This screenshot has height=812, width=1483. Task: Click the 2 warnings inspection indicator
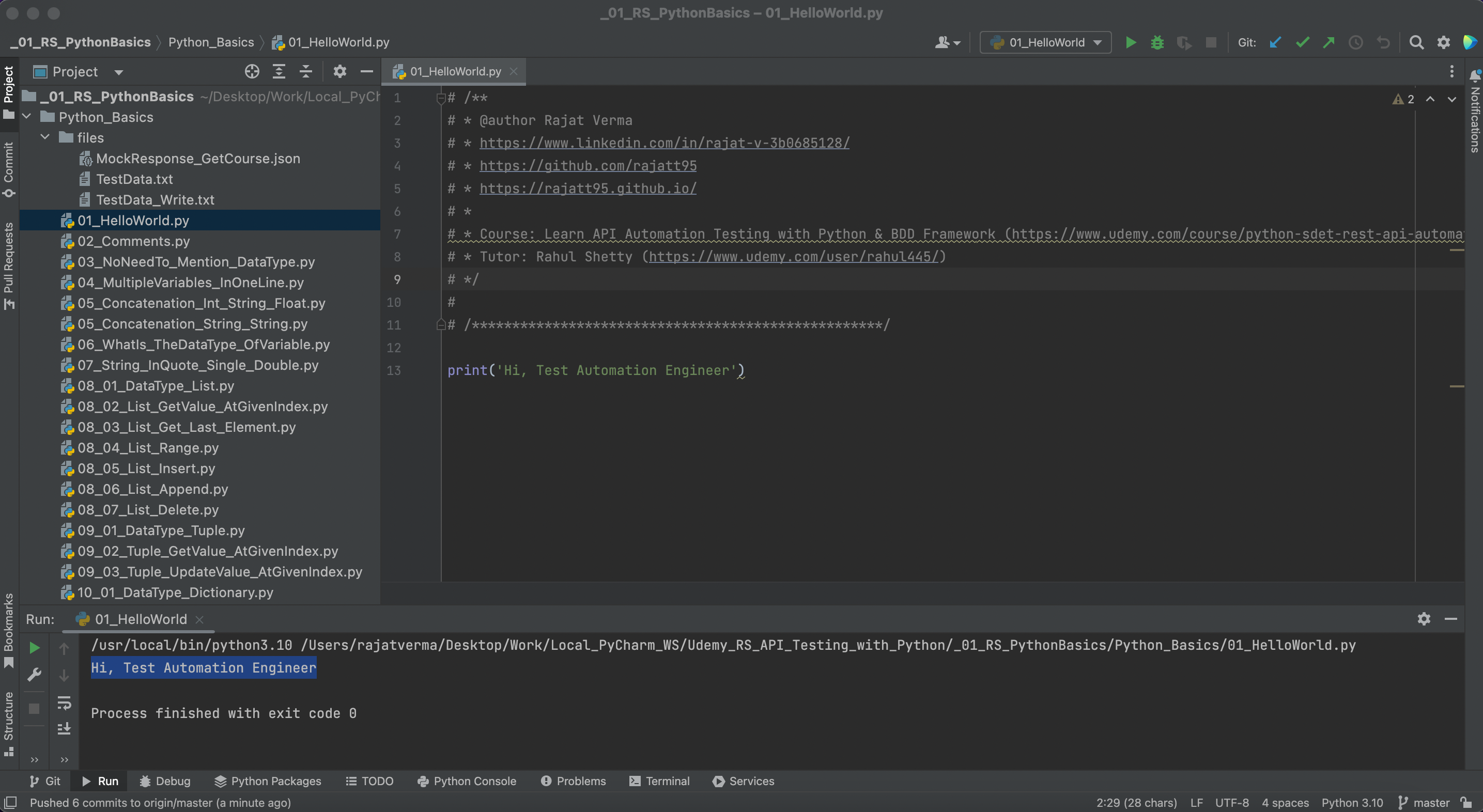click(1403, 99)
